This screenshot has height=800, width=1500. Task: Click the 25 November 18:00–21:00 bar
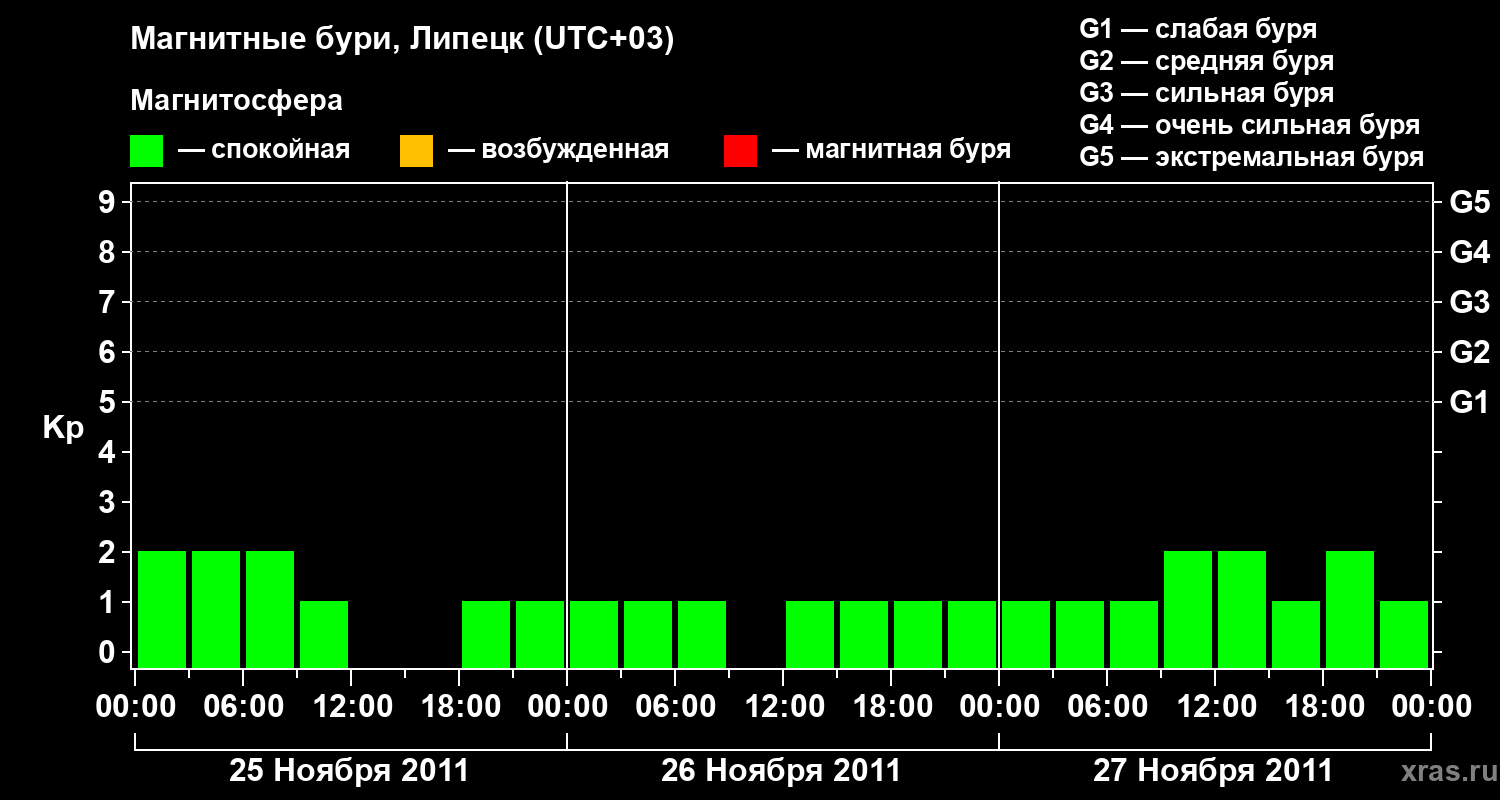click(486, 634)
